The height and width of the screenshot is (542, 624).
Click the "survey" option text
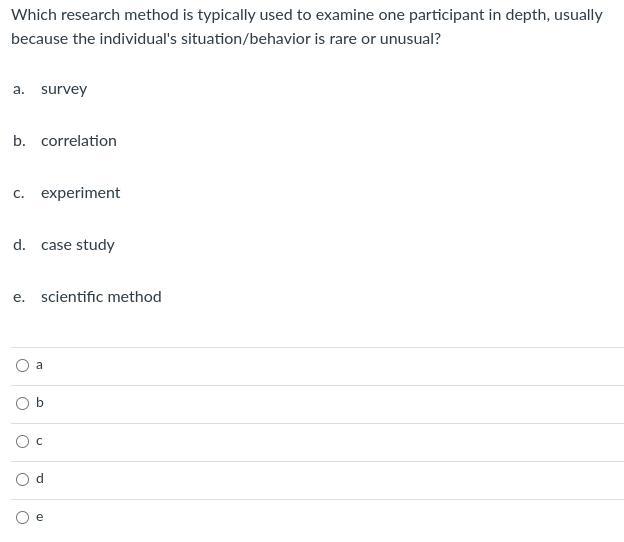click(x=64, y=89)
